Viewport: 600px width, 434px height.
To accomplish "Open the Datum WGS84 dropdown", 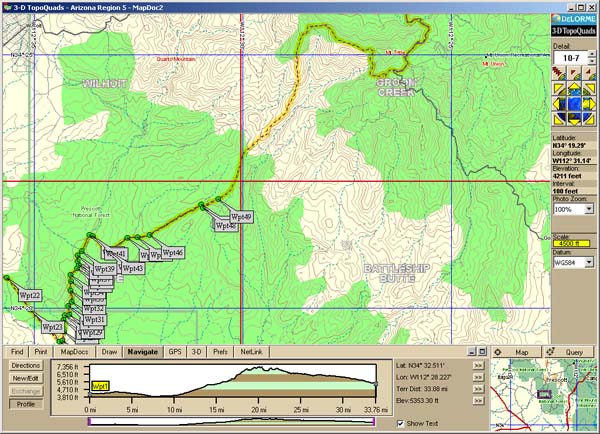I will click(x=589, y=262).
